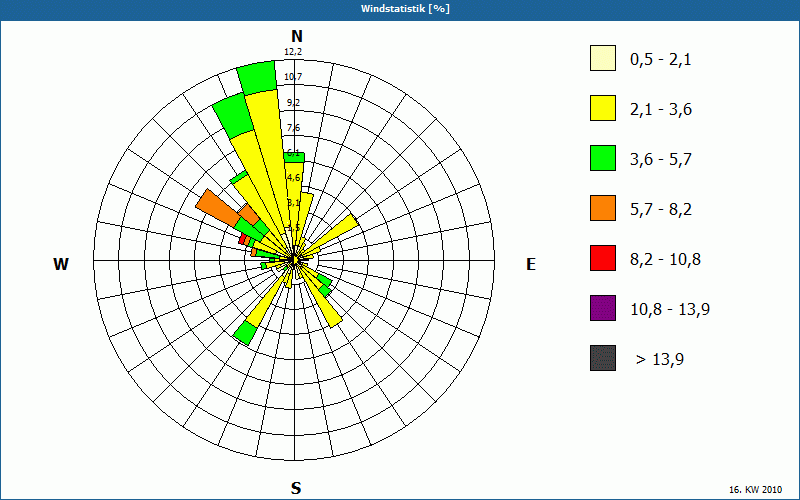Click the N compass label
Screen dimensions: 800x500
(297, 36)
